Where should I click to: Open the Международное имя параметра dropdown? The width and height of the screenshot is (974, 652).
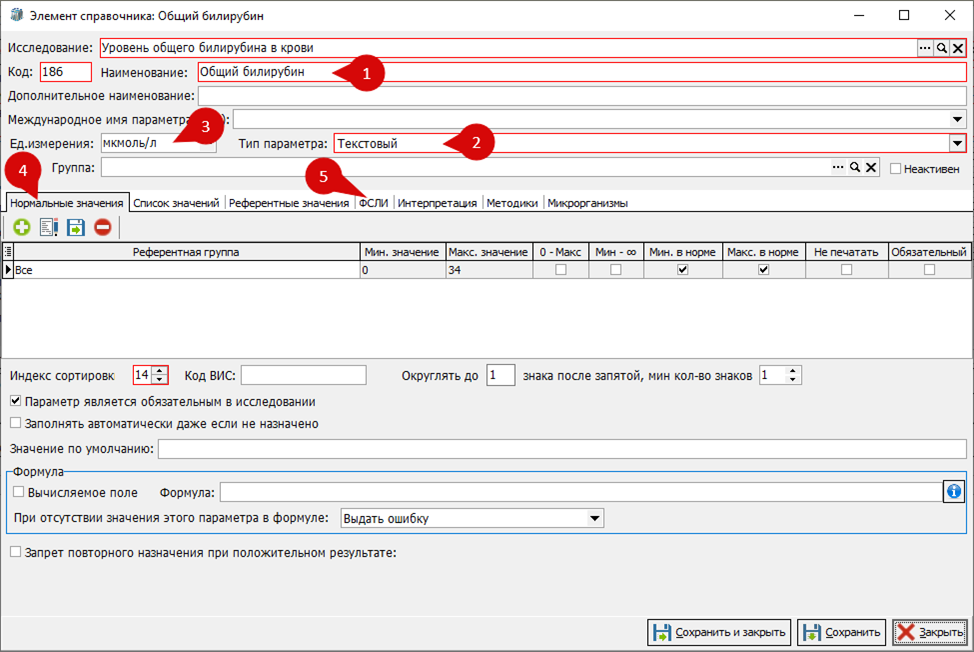coord(957,119)
